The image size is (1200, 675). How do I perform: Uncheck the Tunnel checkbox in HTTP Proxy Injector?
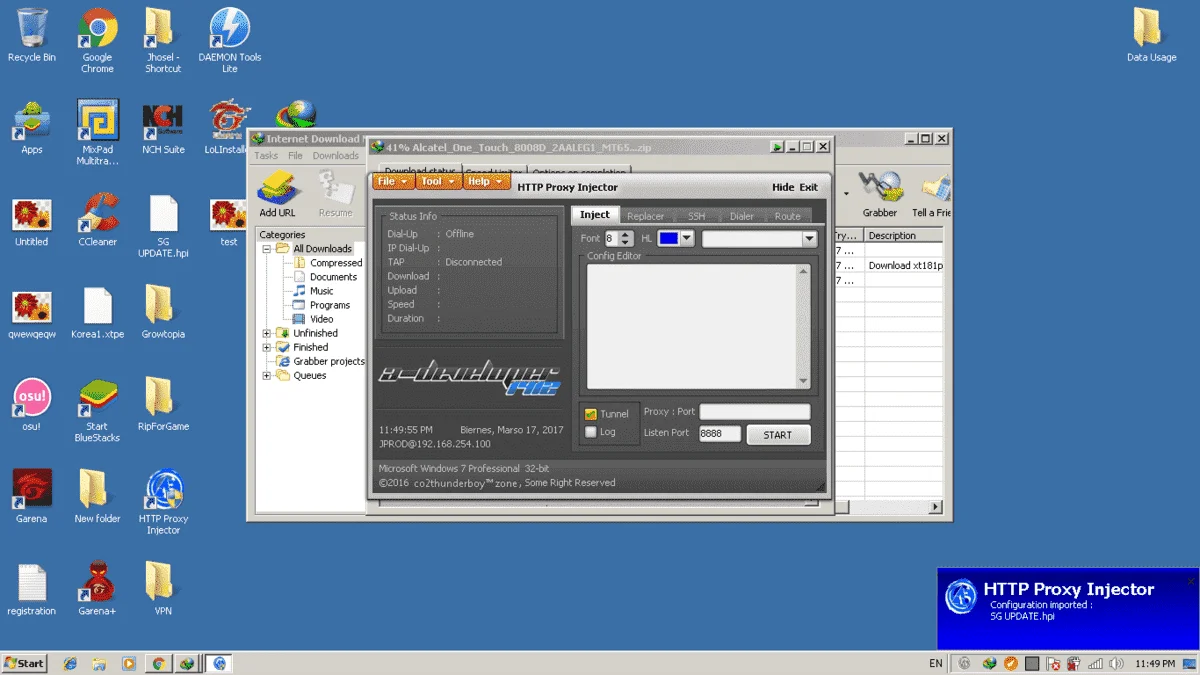tap(591, 414)
